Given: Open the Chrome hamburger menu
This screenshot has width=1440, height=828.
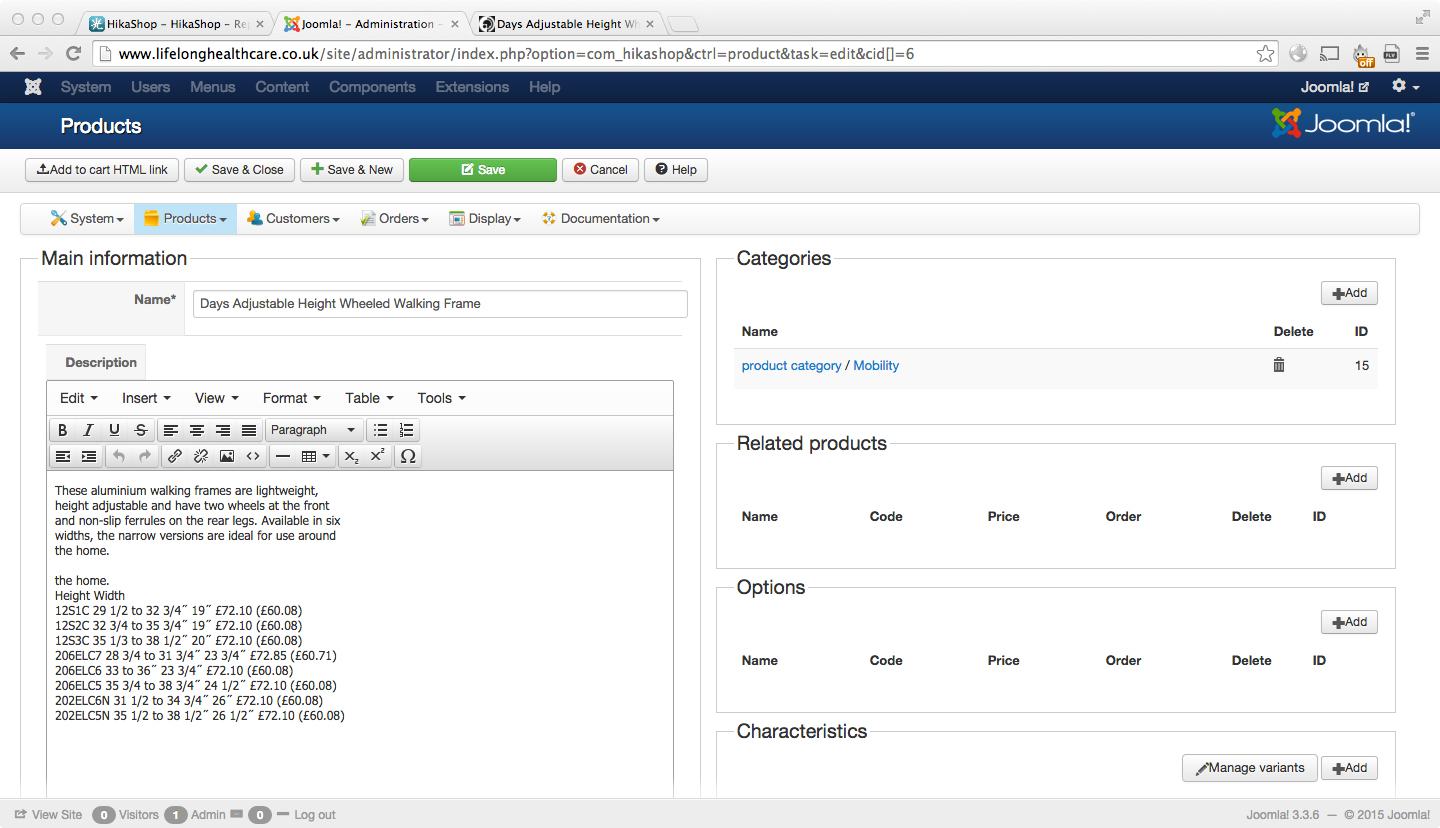Looking at the screenshot, I should click(1422, 54).
